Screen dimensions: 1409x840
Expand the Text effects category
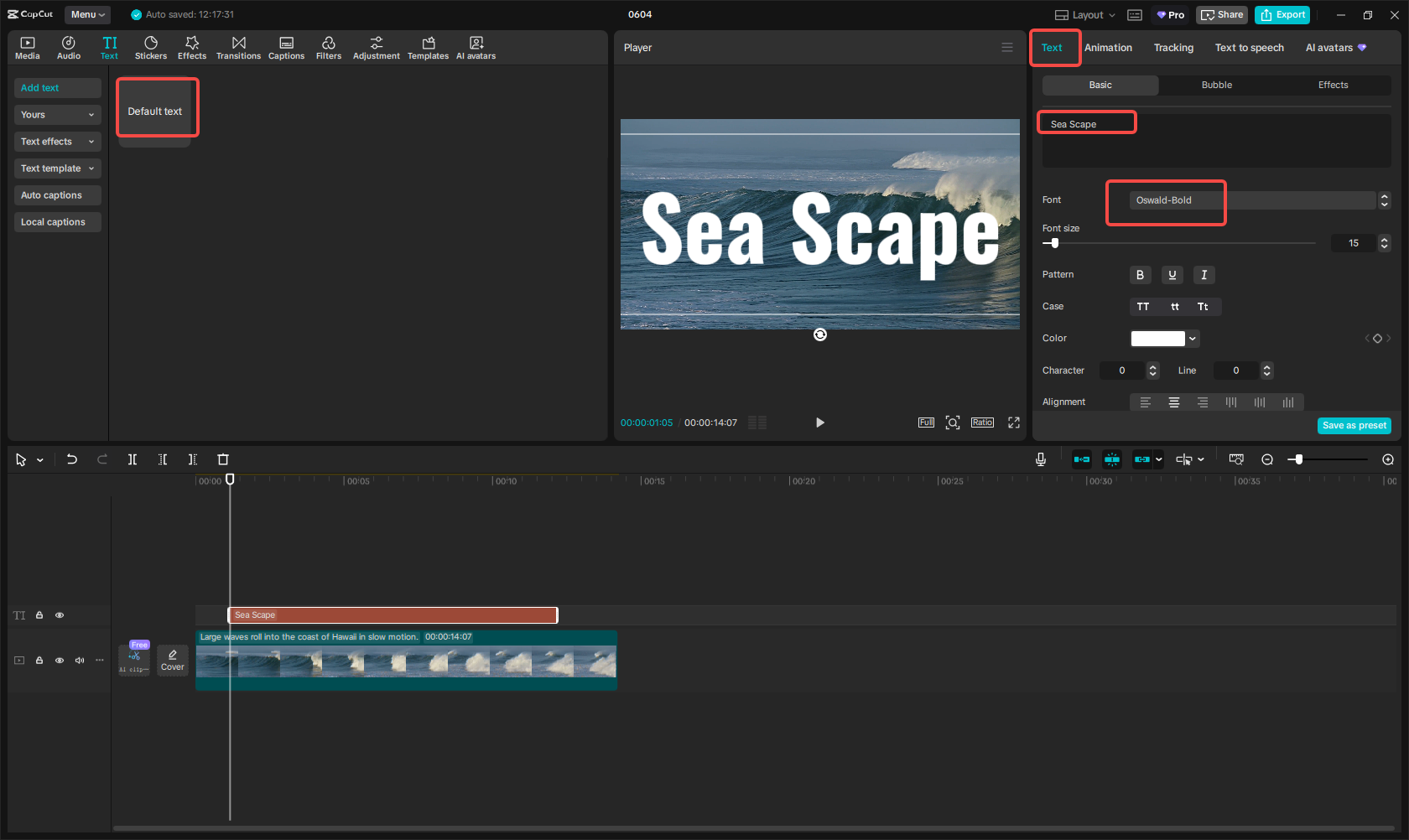point(57,142)
